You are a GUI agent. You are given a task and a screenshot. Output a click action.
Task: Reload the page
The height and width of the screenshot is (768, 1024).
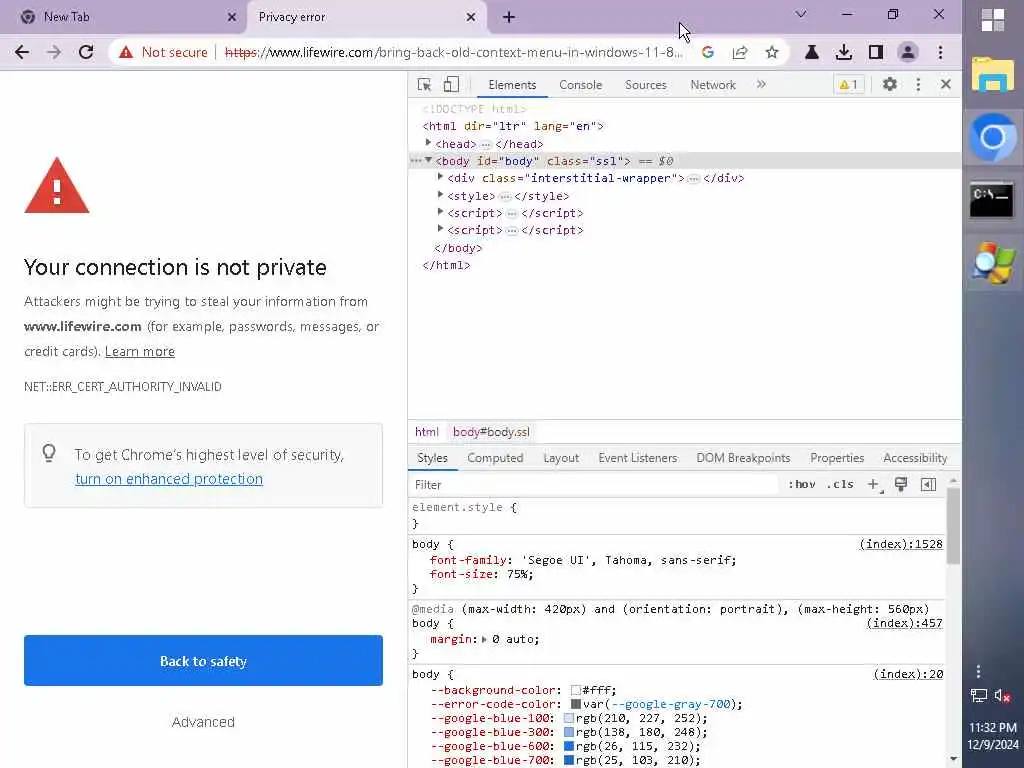pos(86,52)
